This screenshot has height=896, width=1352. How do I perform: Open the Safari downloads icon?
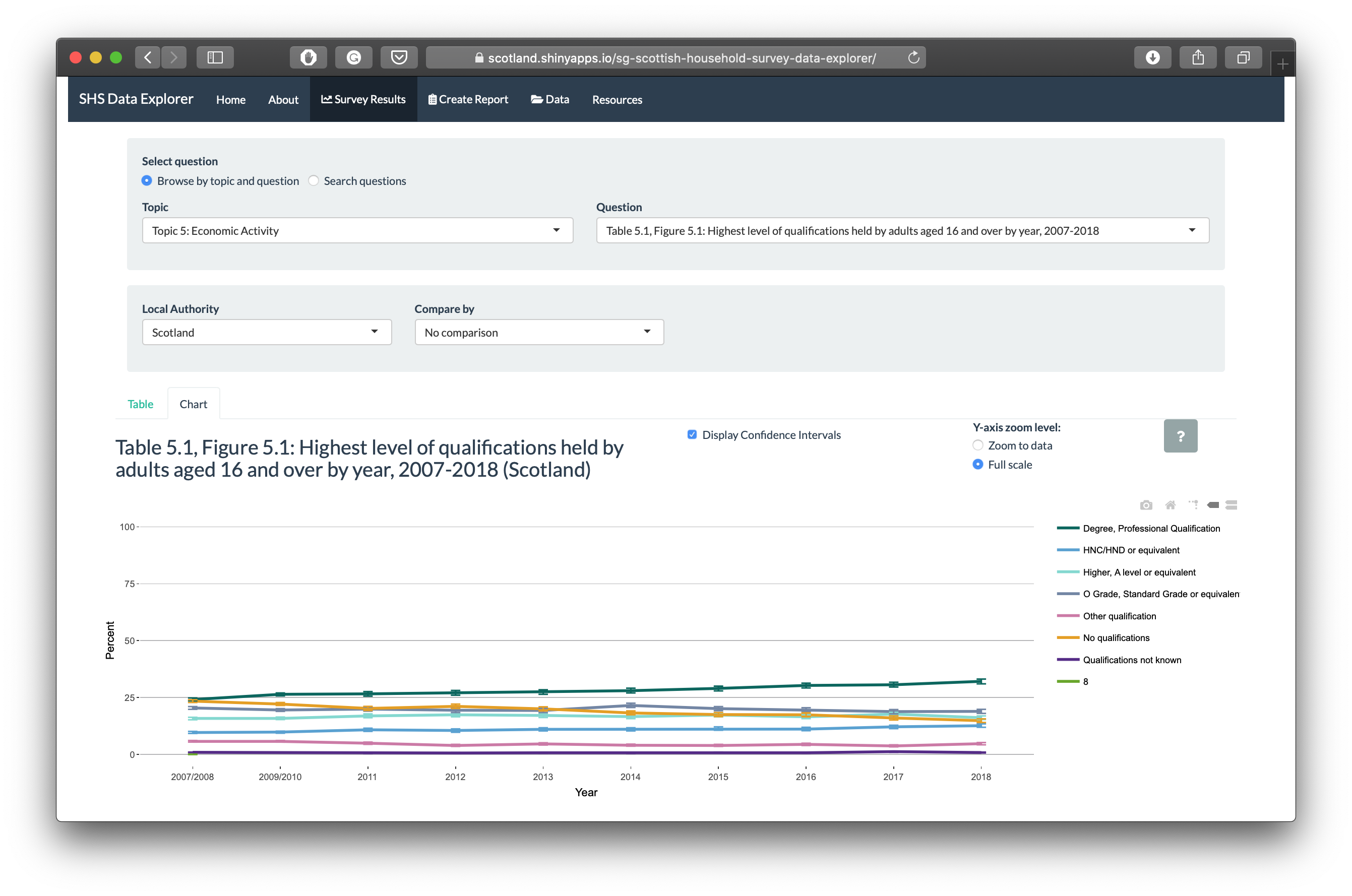[1152, 58]
